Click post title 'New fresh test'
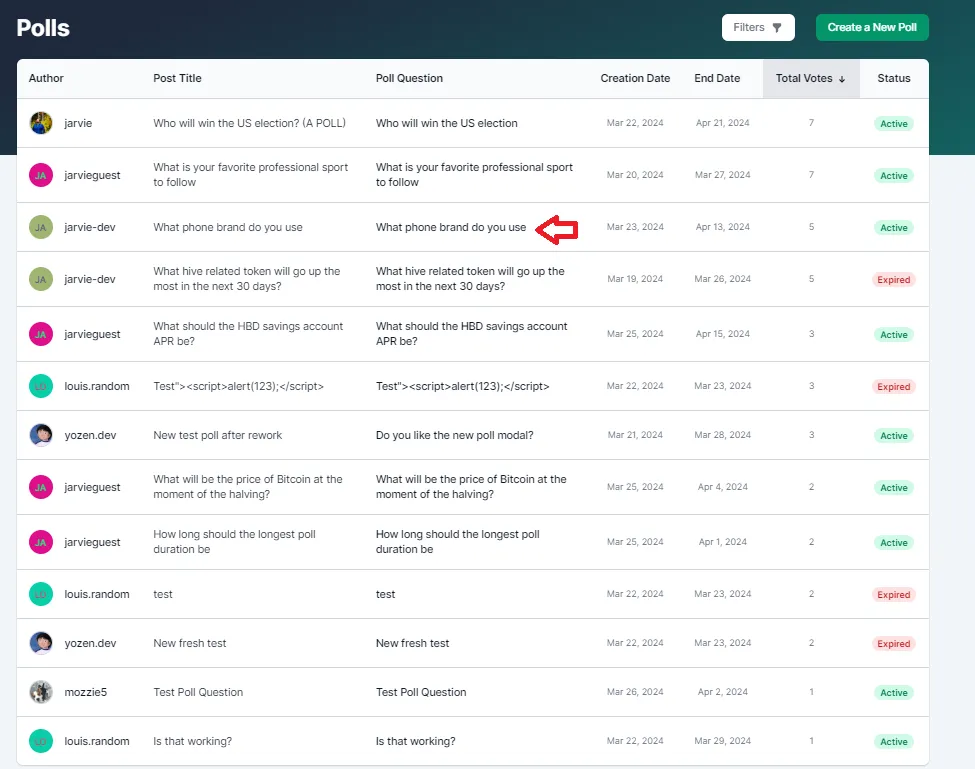975x769 pixels. [190, 643]
